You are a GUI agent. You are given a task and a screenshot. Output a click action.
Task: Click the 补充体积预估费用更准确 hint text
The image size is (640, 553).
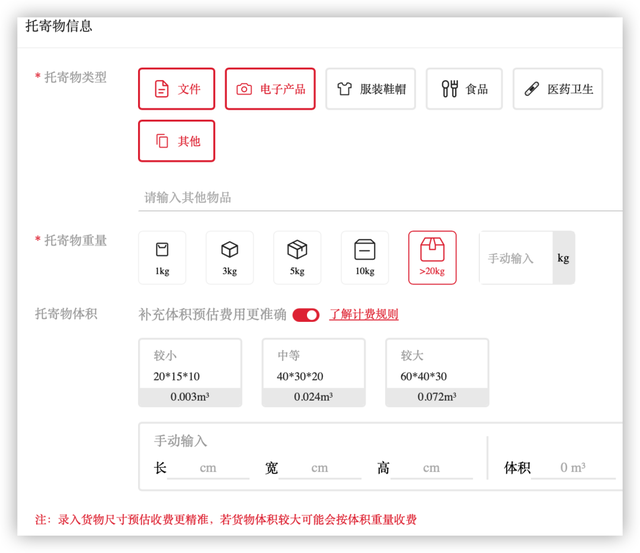coord(212,315)
